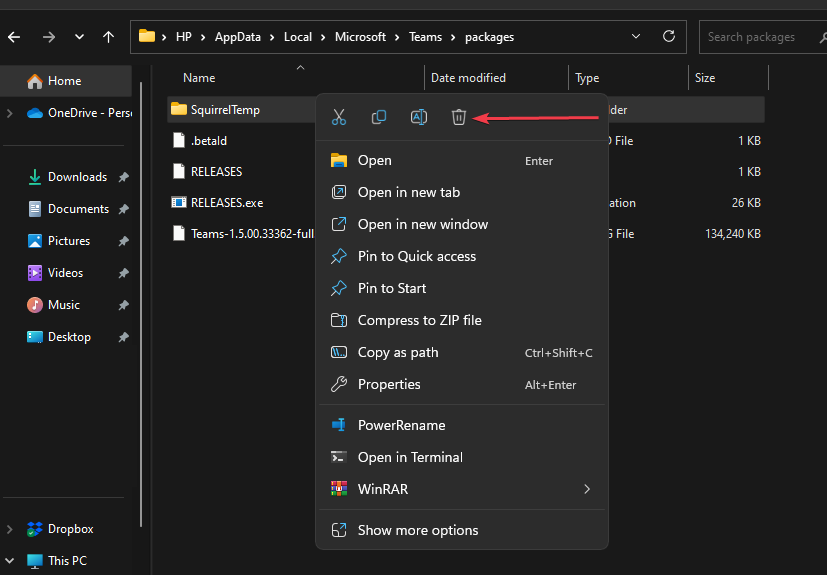Sort by Type column header

click(x=587, y=78)
